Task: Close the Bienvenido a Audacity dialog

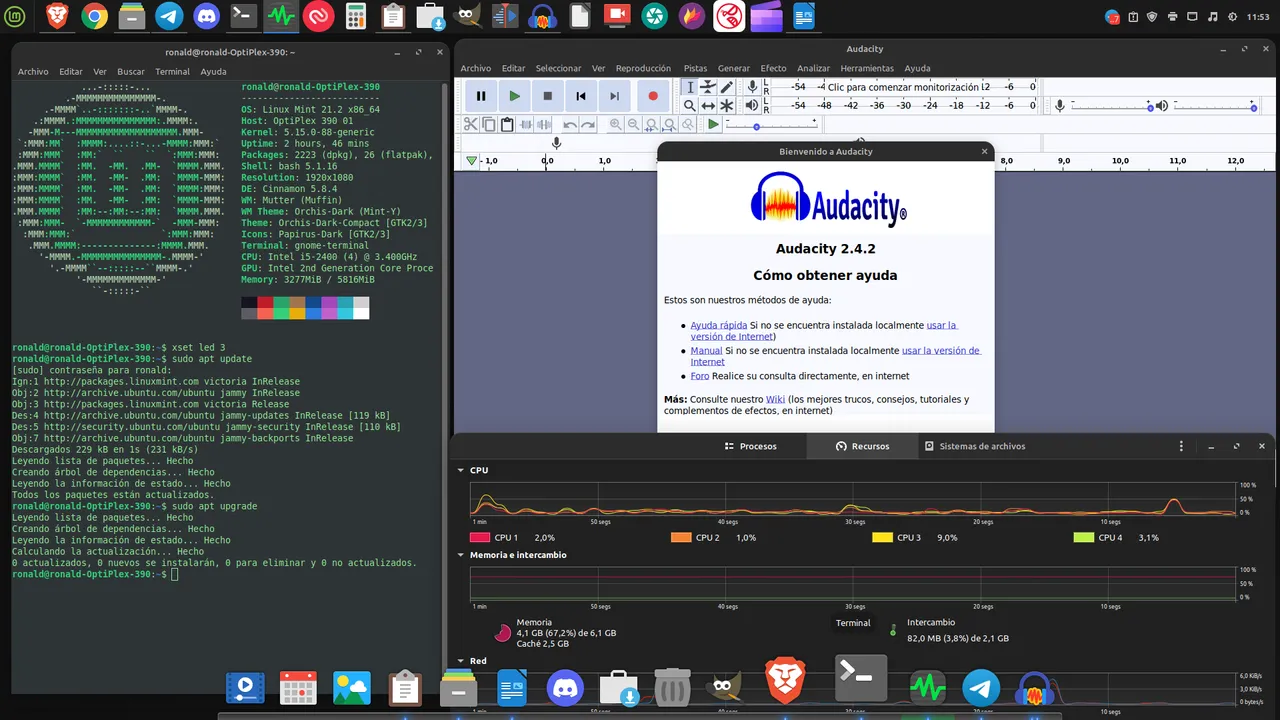Action: [985, 152]
